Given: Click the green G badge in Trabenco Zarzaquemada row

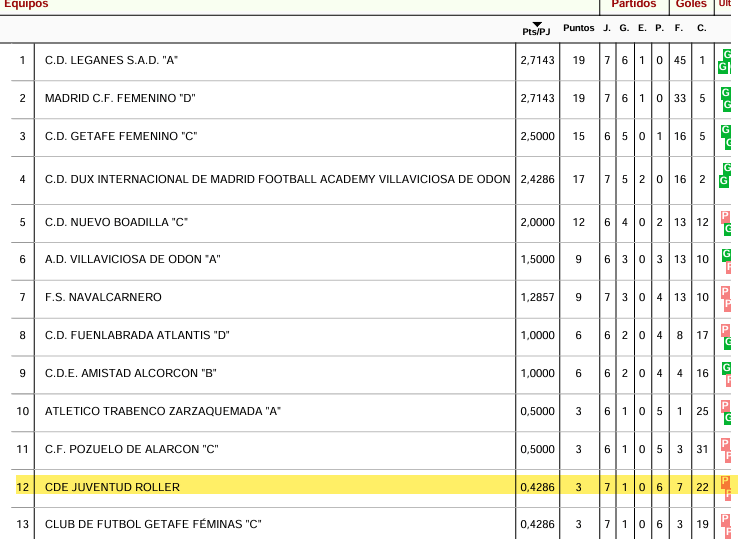Looking at the screenshot, I should click(x=728, y=418).
